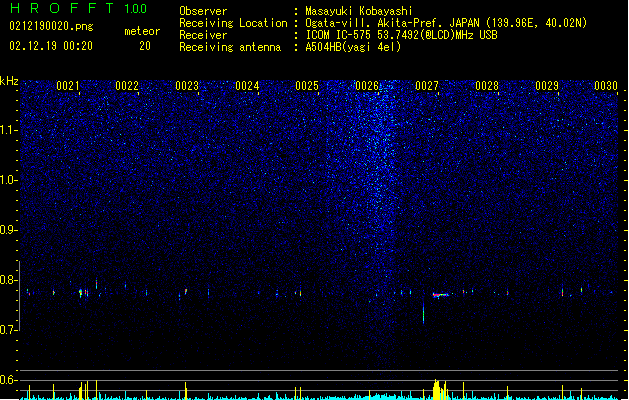Click time marker 0029
This screenshot has height=400, width=629.
(x=547, y=86)
